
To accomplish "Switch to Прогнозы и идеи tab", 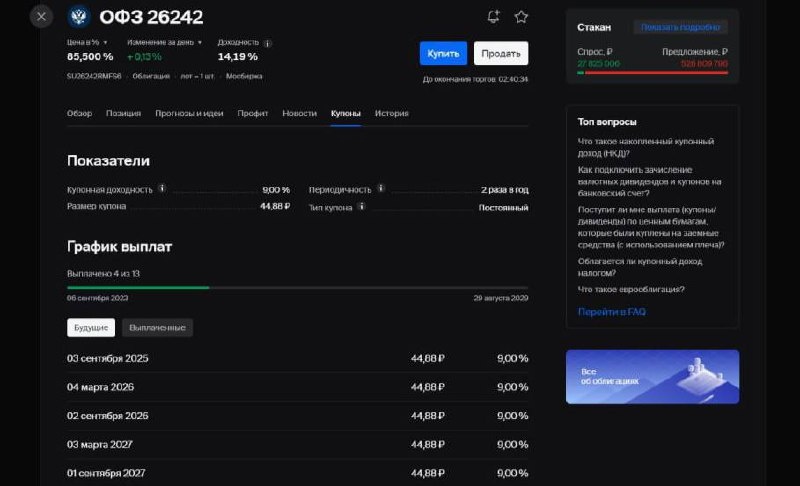I will click(x=189, y=113).
